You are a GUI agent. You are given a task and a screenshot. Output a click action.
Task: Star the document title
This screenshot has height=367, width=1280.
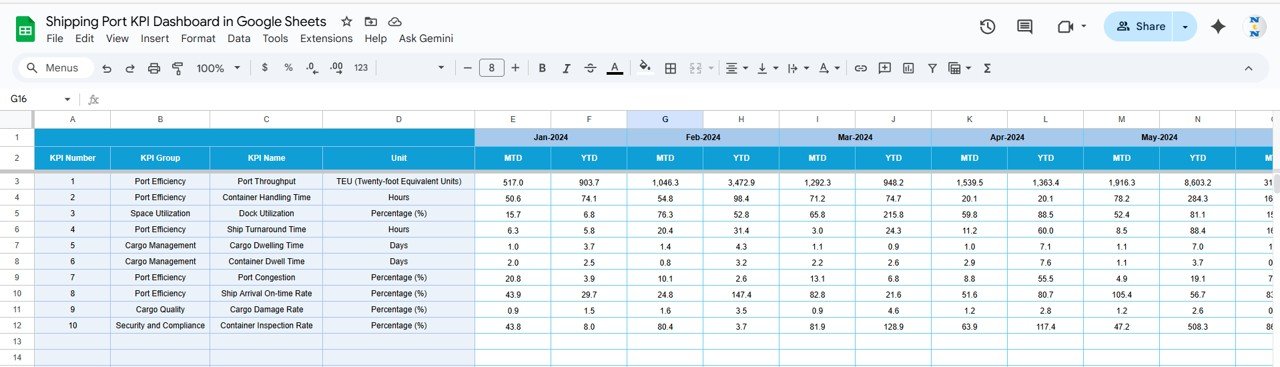click(x=347, y=21)
